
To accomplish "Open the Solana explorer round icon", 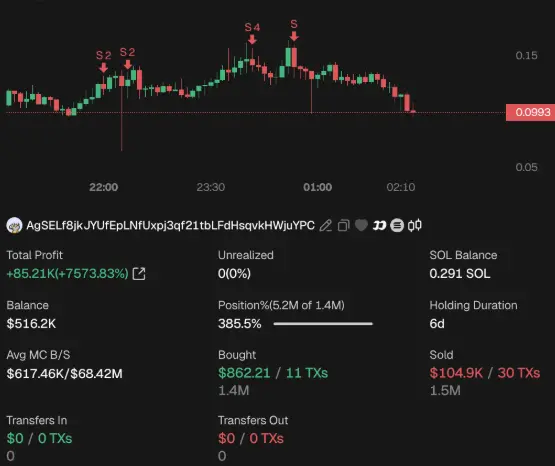I will pyautogui.click(x=397, y=225).
